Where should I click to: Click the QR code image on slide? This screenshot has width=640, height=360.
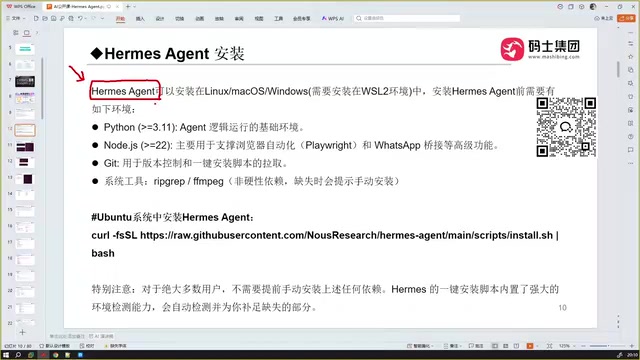(x=566, y=127)
